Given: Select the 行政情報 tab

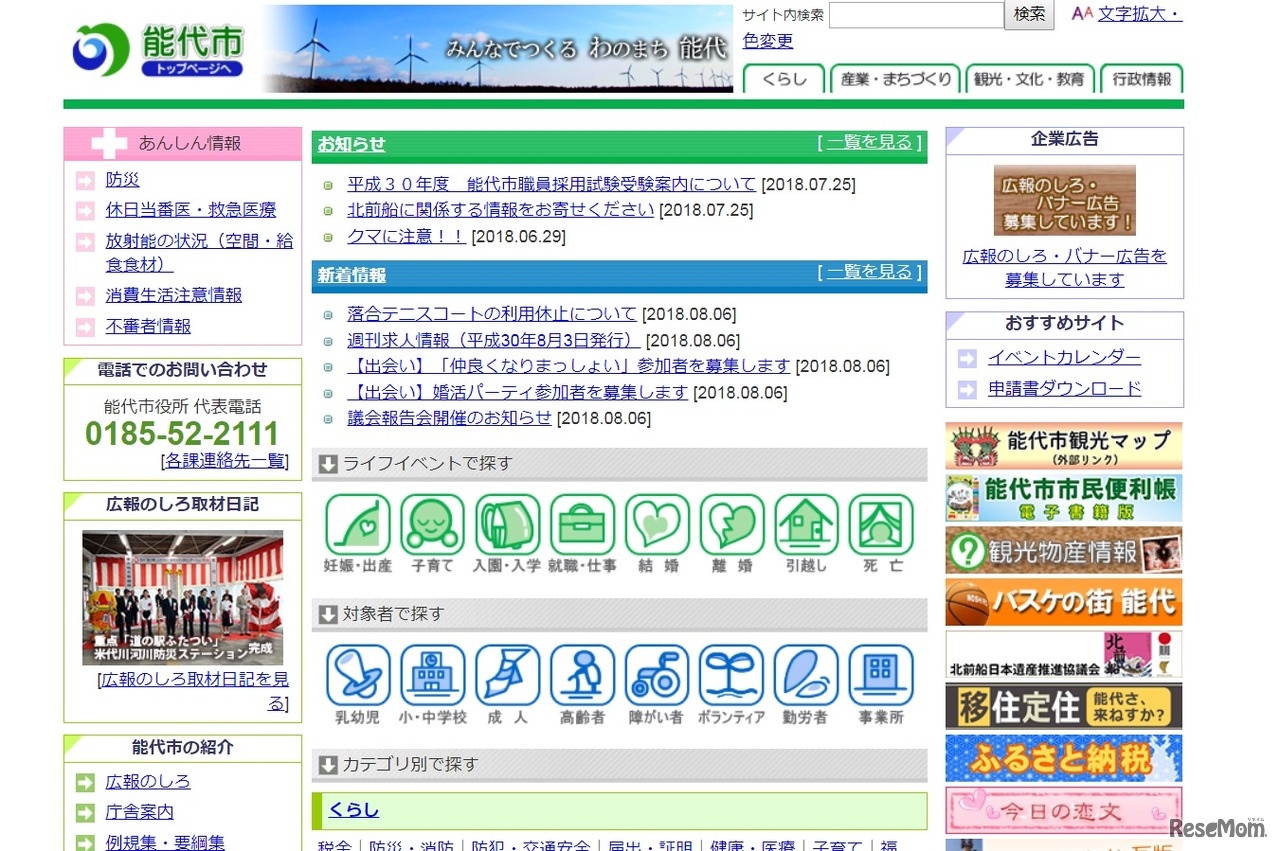Looking at the screenshot, I should point(1141,79).
